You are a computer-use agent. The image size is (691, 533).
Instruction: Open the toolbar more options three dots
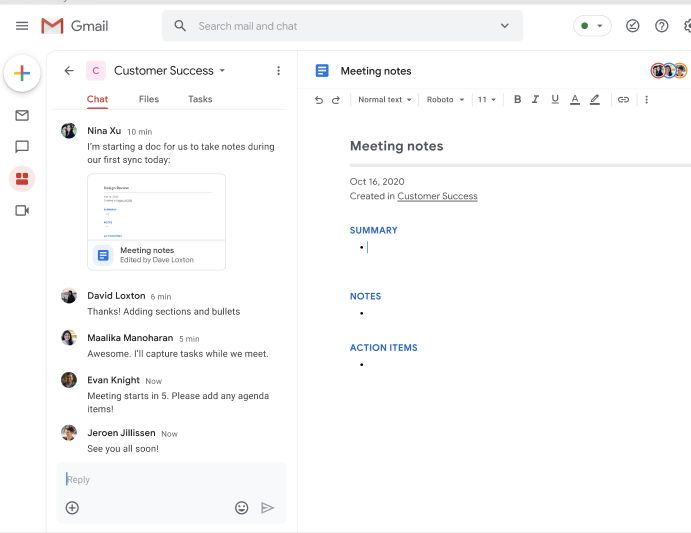pos(646,100)
